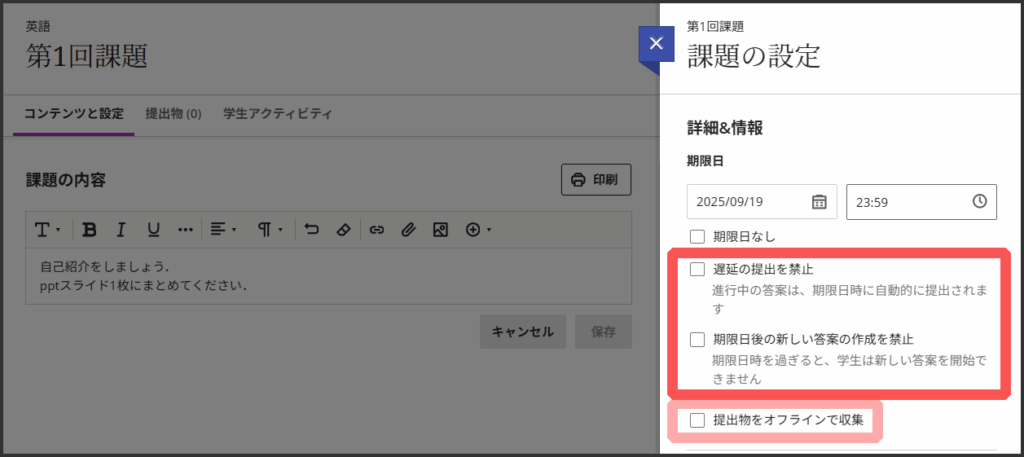
Task: Insert a hyperlink with link icon
Action: [x=376, y=230]
